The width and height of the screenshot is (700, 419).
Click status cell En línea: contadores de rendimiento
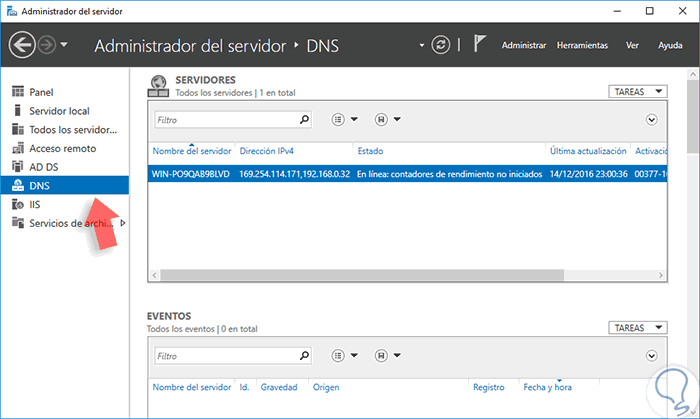coord(449,174)
